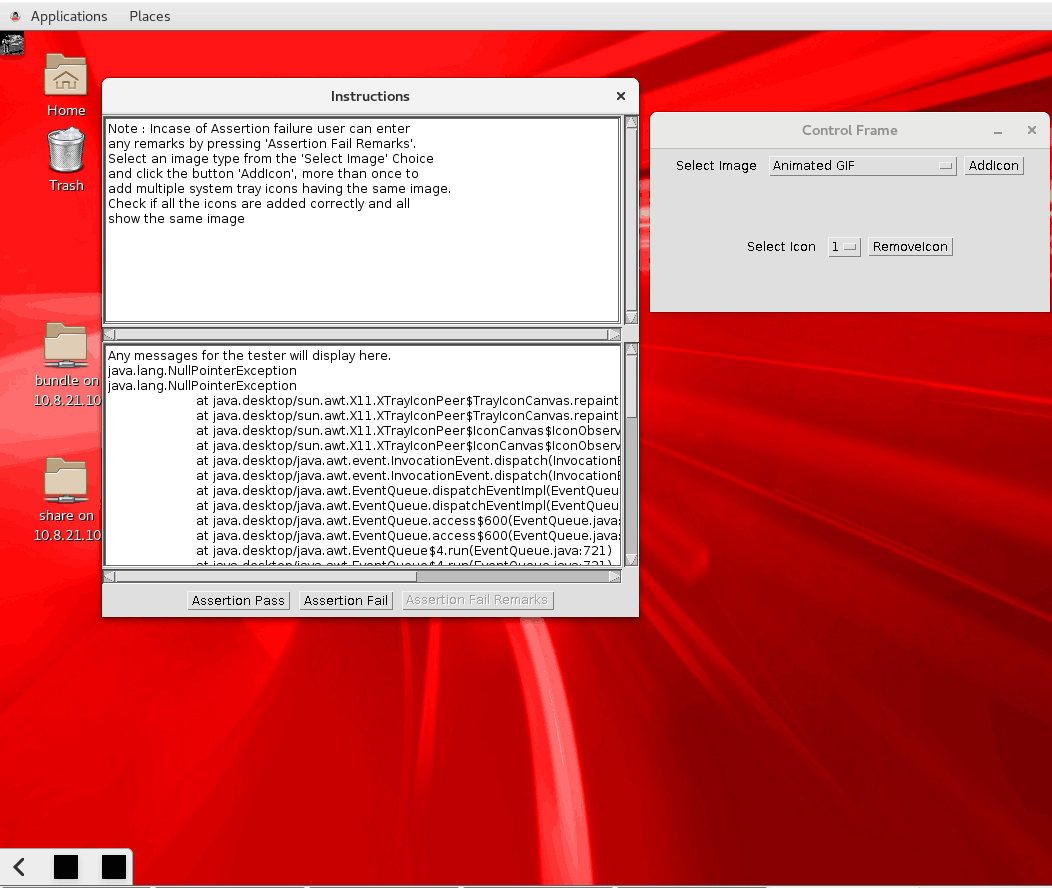
Task: Click the right arrow of the messages horizontal scrollbar
Action: pos(614,576)
